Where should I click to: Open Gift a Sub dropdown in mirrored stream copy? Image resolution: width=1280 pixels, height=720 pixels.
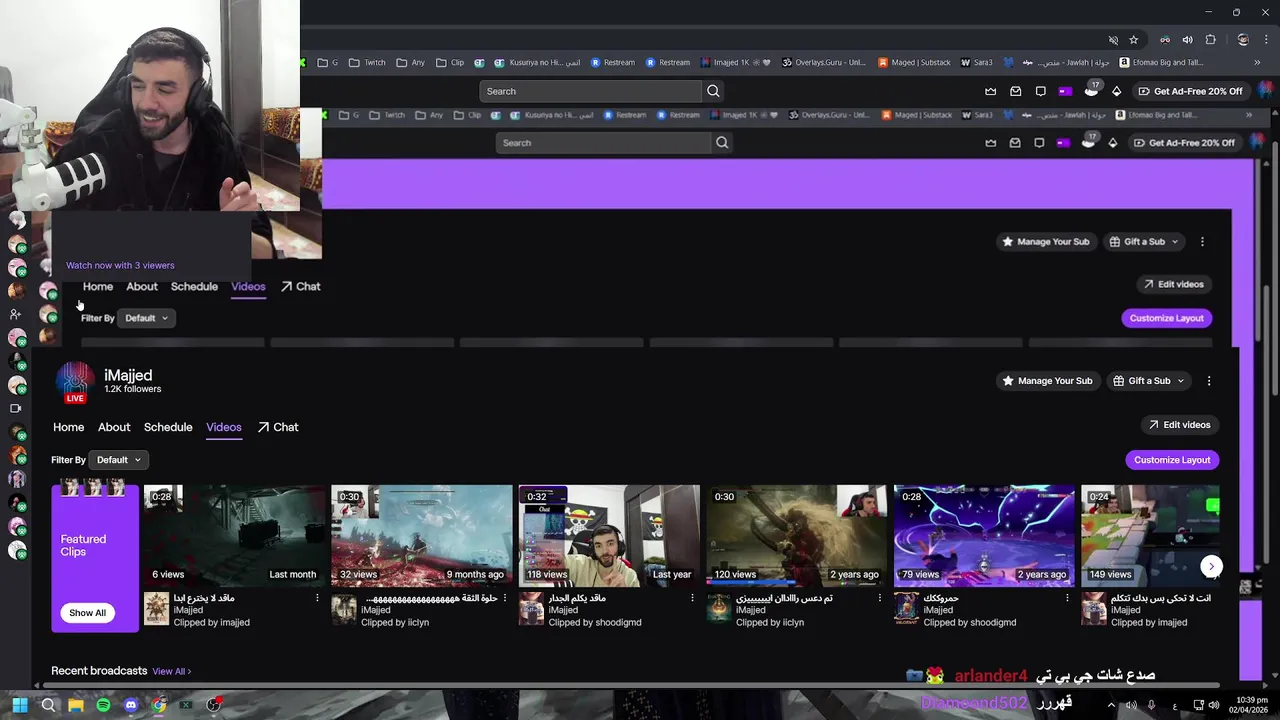(x=1143, y=242)
